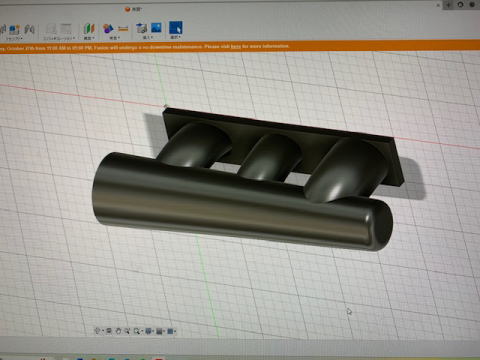Image resolution: width=480 pixels, height=360 pixels.
Task: Open the Grid and Snaps dropdown
Action: coord(160,331)
